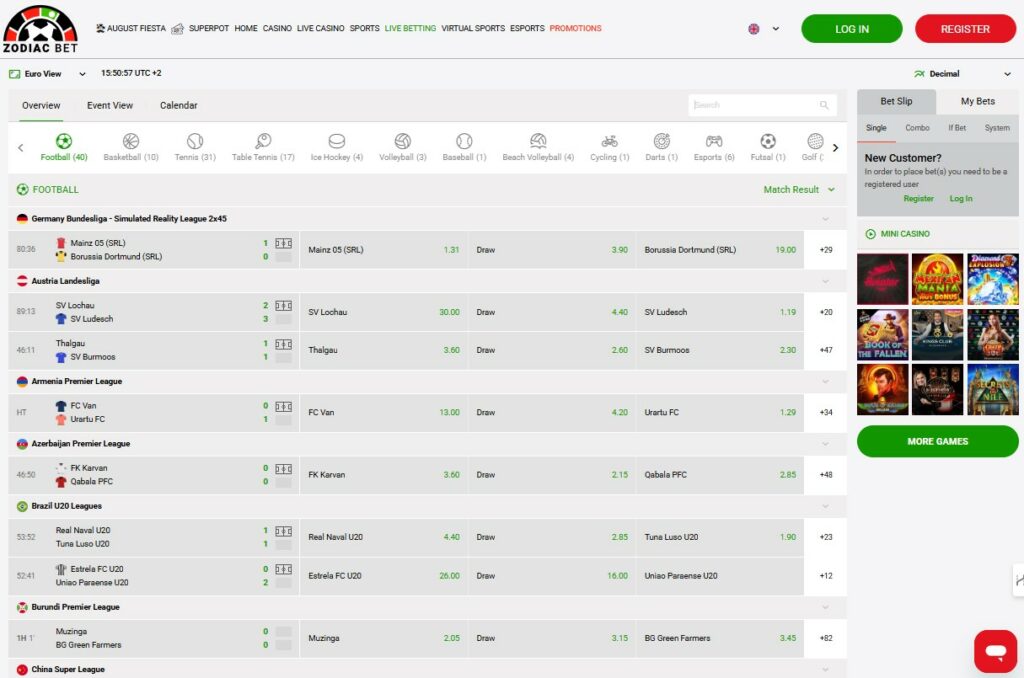The width and height of the screenshot is (1024, 678).
Task: Bet on Mainz 05 (SRL) at 1.31
Action: pyautogui.click(x=383, y=250)
